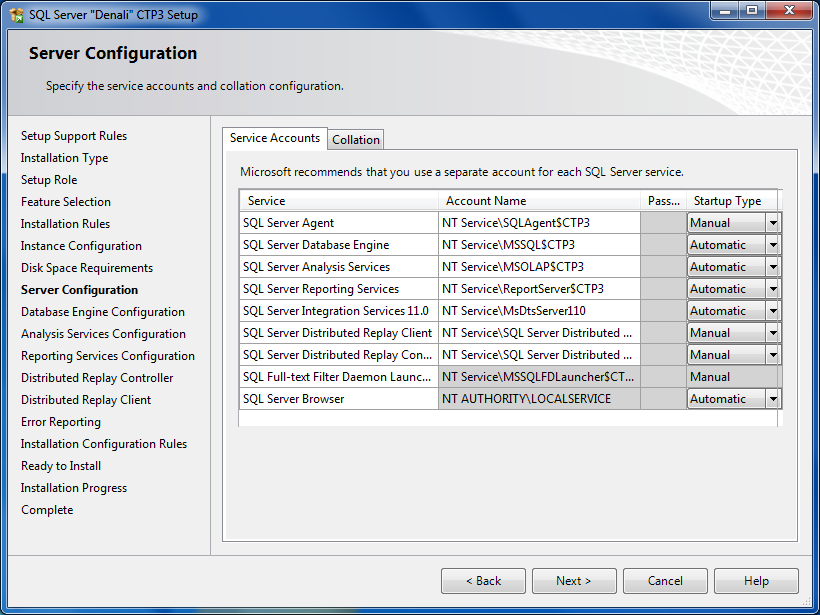Go back with the Back button
This screenshot has height=615, width=820.
pos(483,581)
